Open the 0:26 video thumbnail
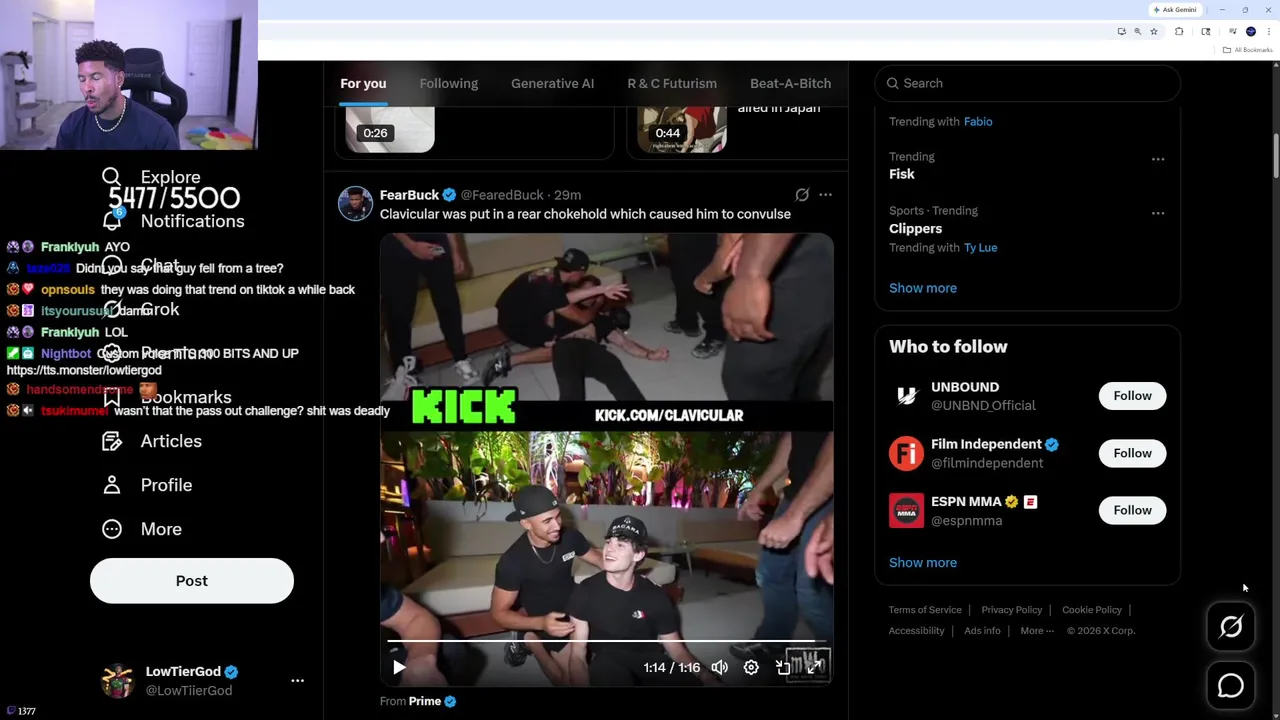 (x=390, y=130)
